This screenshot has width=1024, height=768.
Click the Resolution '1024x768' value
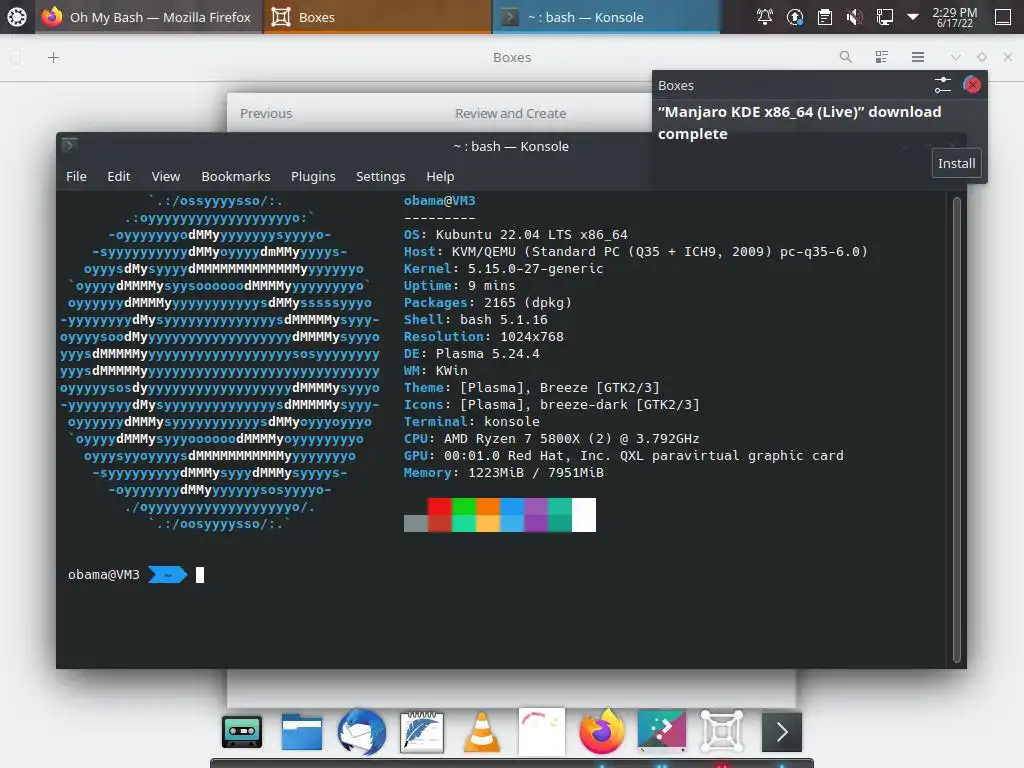532,336
